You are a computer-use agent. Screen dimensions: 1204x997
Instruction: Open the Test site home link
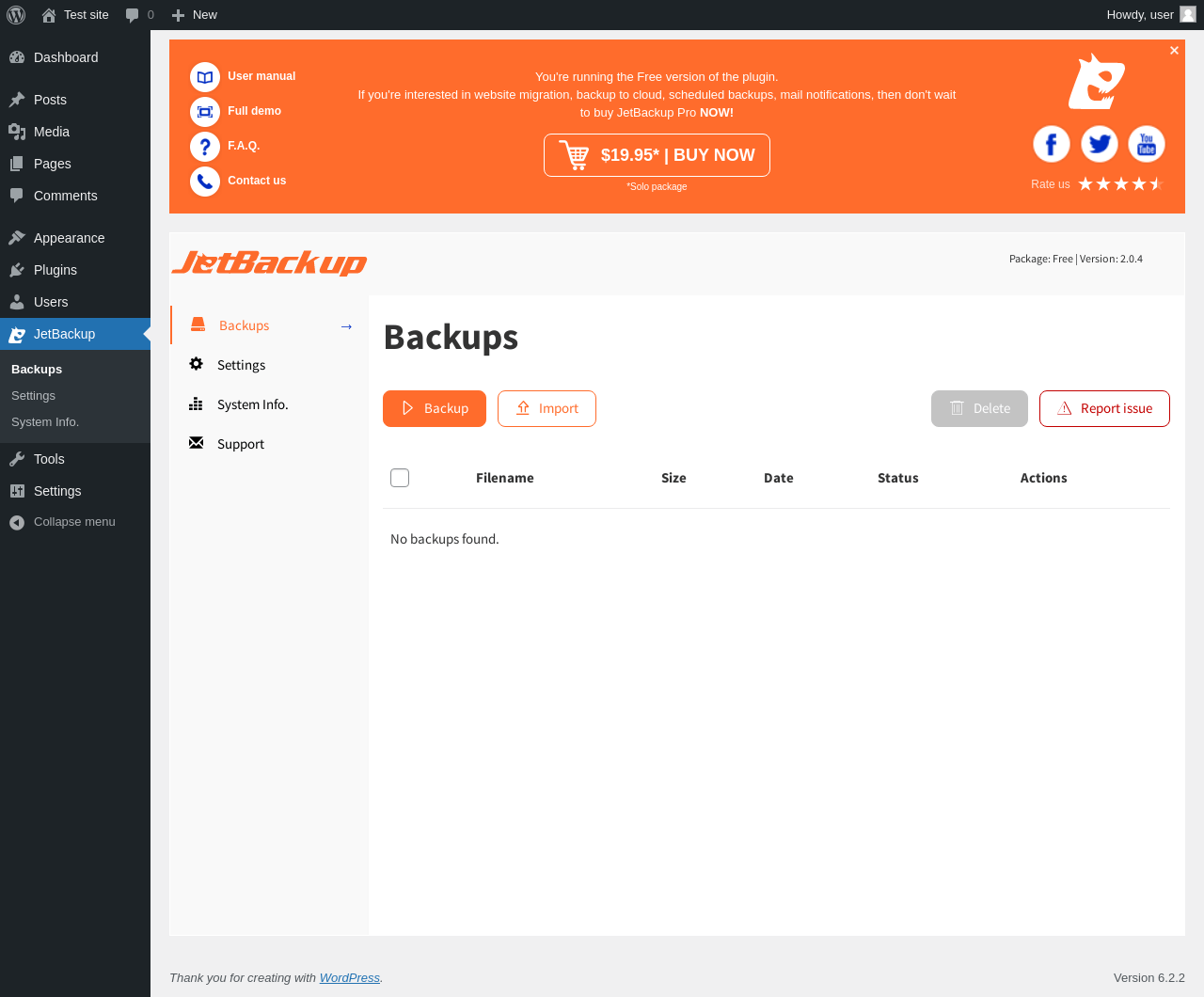click(x=75, y=15)
